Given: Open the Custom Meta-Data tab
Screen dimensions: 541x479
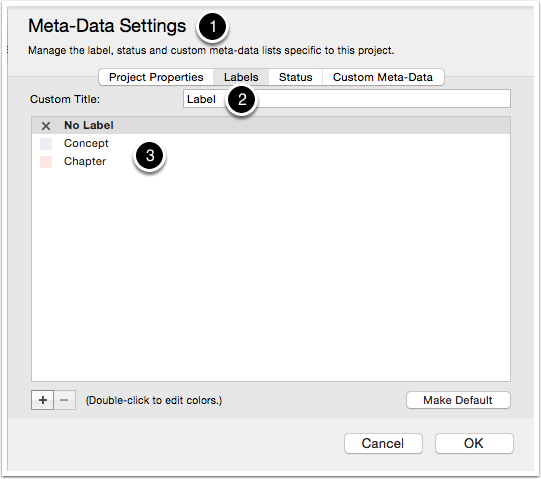Looking at the screenshot, I should click(x=383, y=77).
